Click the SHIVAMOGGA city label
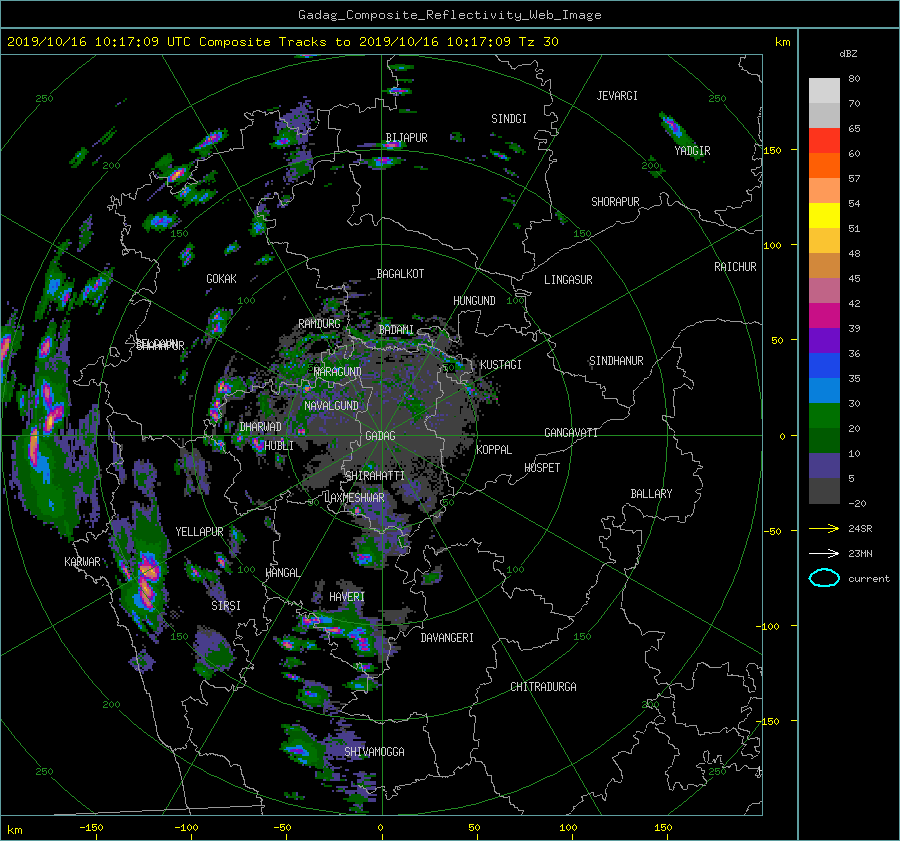The height and width of the screenshot is (841, 900). point(374,751)
